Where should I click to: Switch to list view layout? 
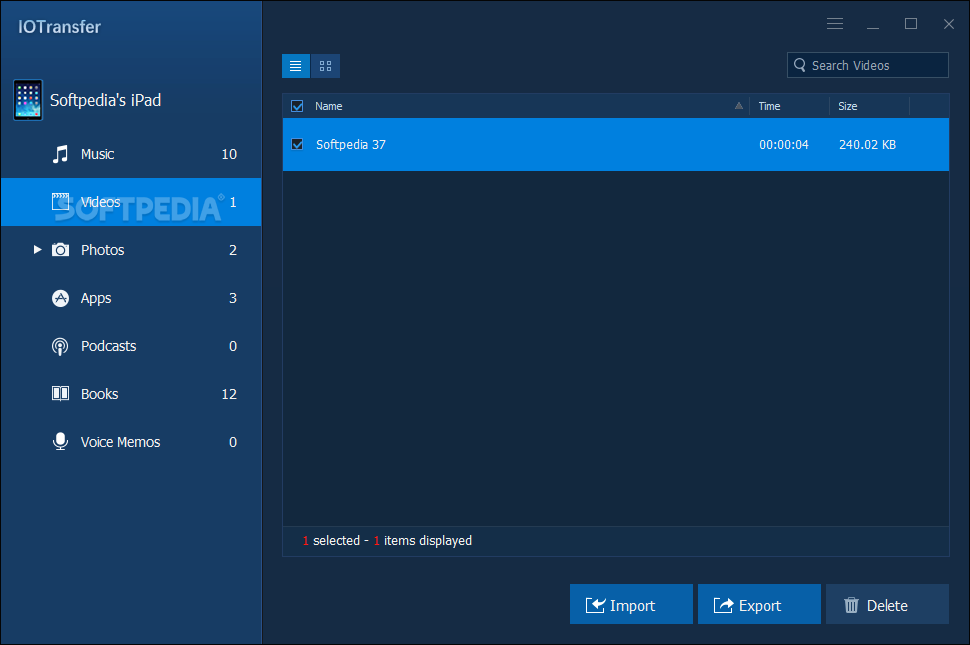click(296, 66)
